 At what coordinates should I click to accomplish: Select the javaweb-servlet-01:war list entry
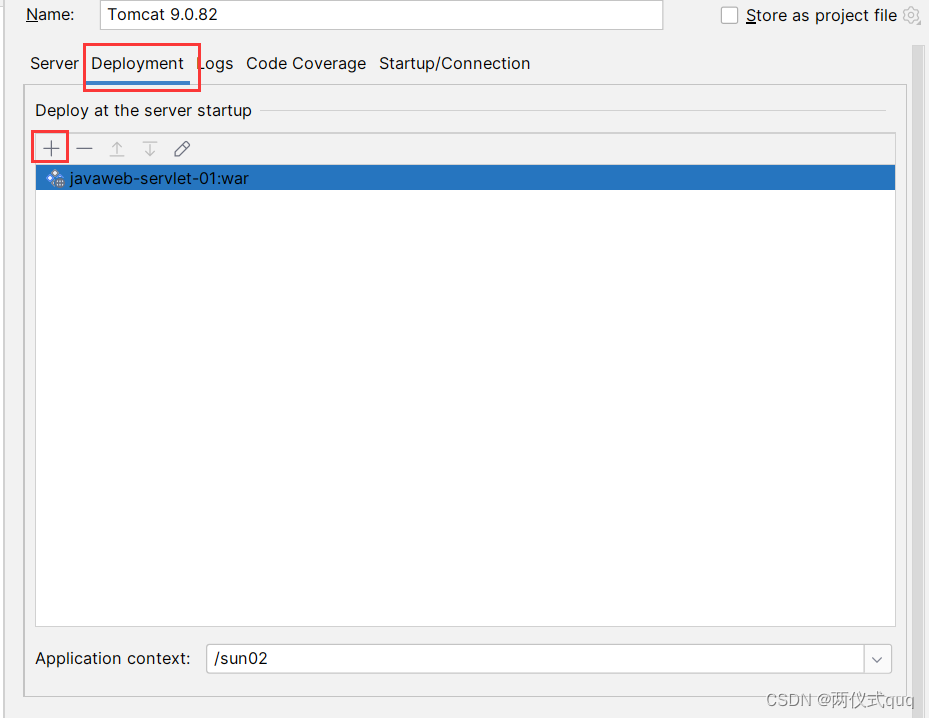click(160, 177)
